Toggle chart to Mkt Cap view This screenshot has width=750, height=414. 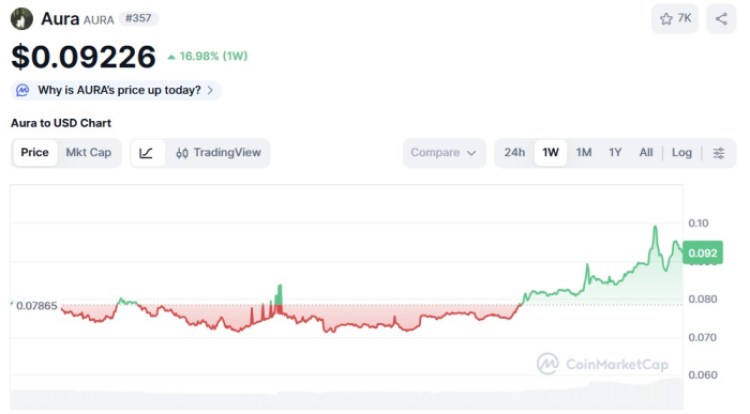[x=88, y=153]
